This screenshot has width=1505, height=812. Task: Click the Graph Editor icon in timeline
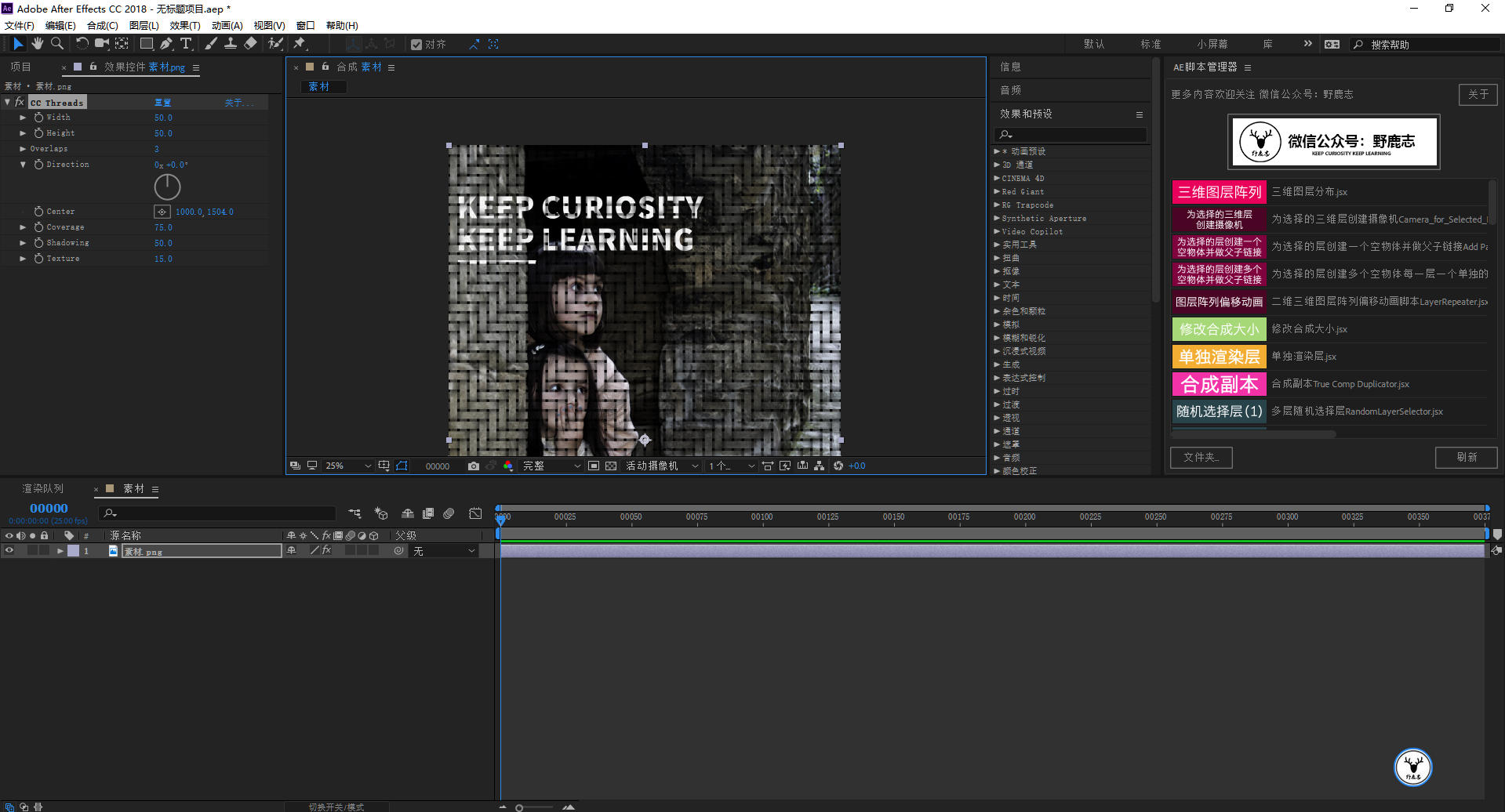(475, 513)
